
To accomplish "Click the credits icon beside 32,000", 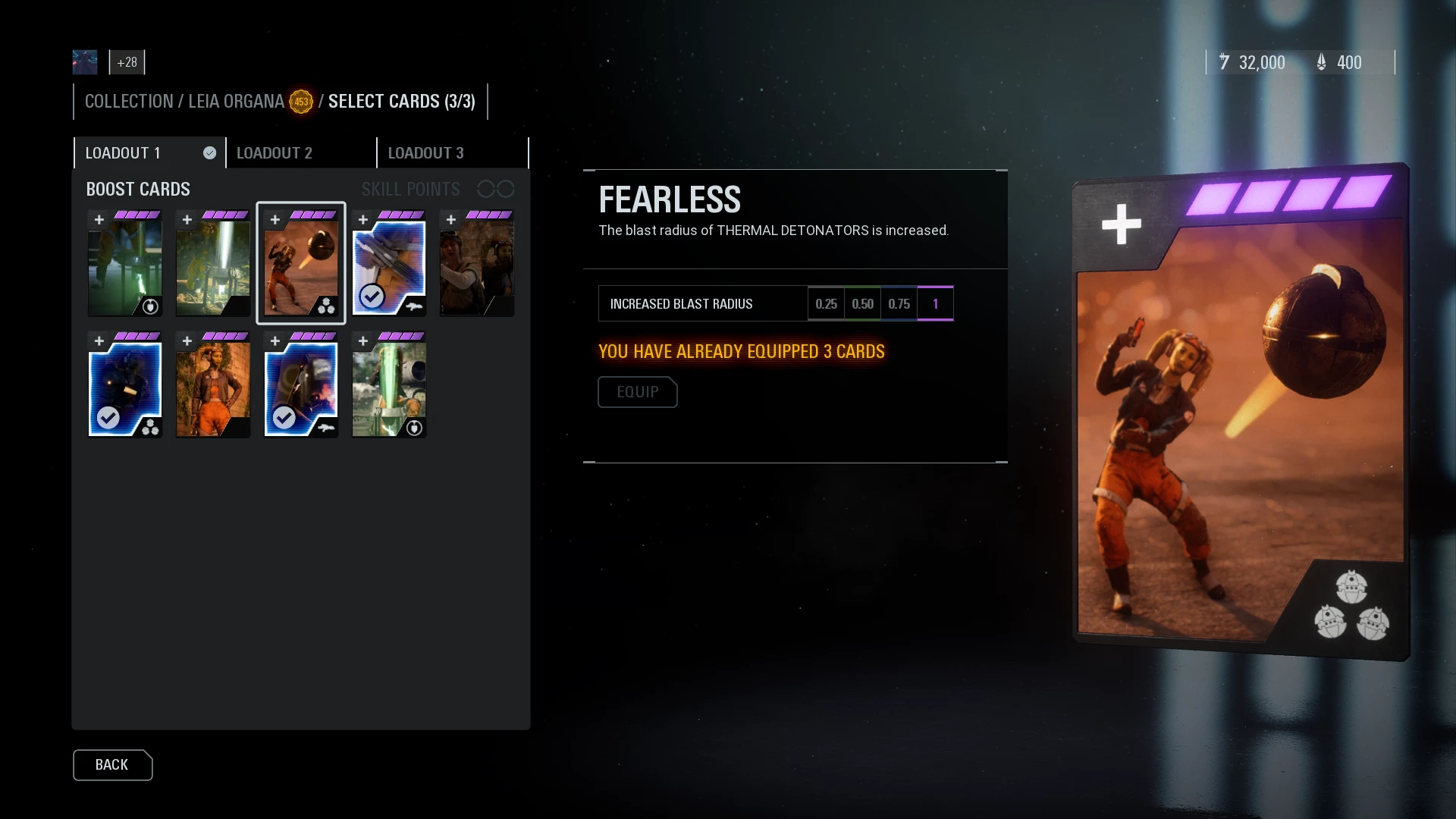I will (x=1224, y=62).
